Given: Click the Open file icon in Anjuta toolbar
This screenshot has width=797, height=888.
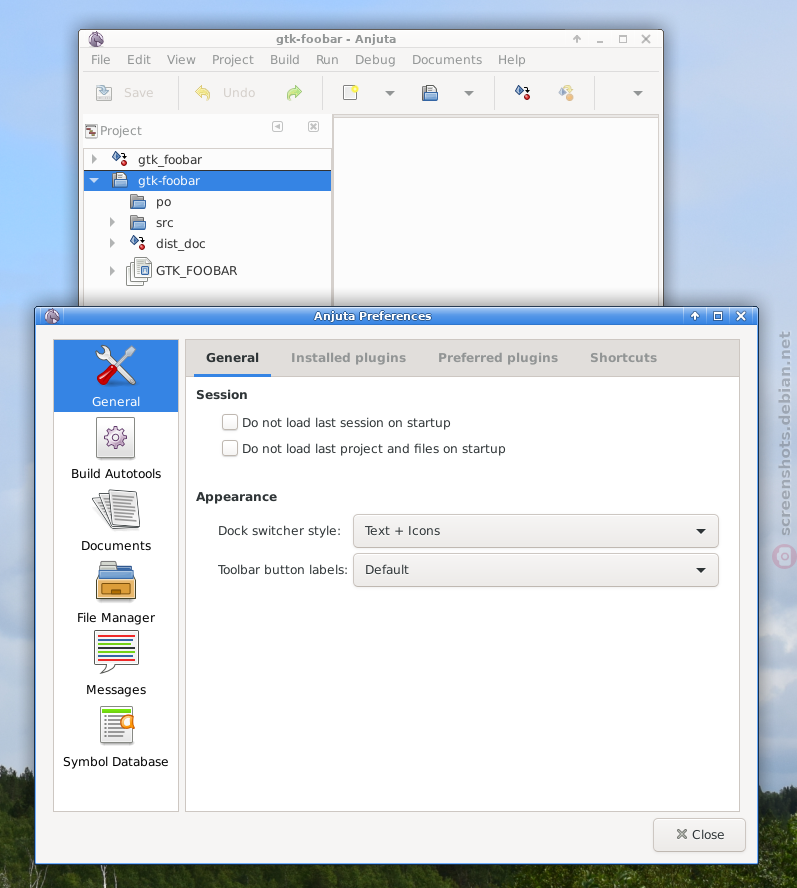Looking at the screenshot, I should click(430, 92).
